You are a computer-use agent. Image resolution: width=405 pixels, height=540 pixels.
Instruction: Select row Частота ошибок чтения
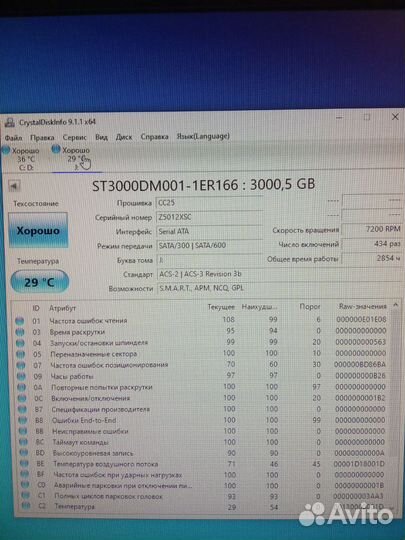coord(202,320)
